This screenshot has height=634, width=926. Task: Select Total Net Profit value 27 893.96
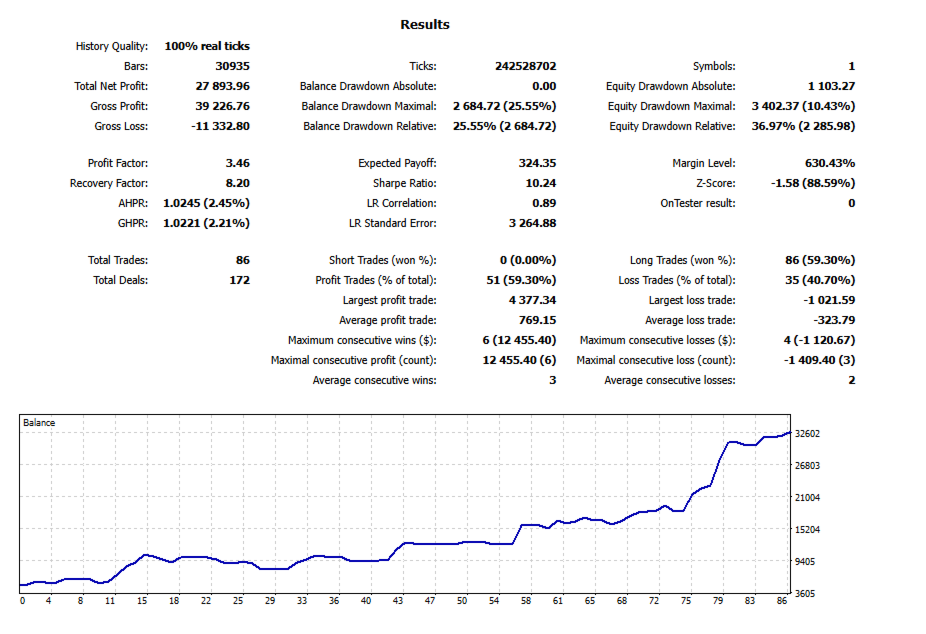click(x=222, y=86)
